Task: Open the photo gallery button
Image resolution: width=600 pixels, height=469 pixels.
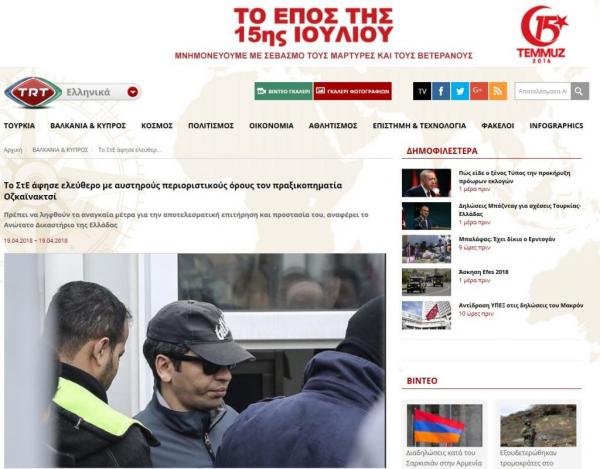Action: click(x=352, y=91)
